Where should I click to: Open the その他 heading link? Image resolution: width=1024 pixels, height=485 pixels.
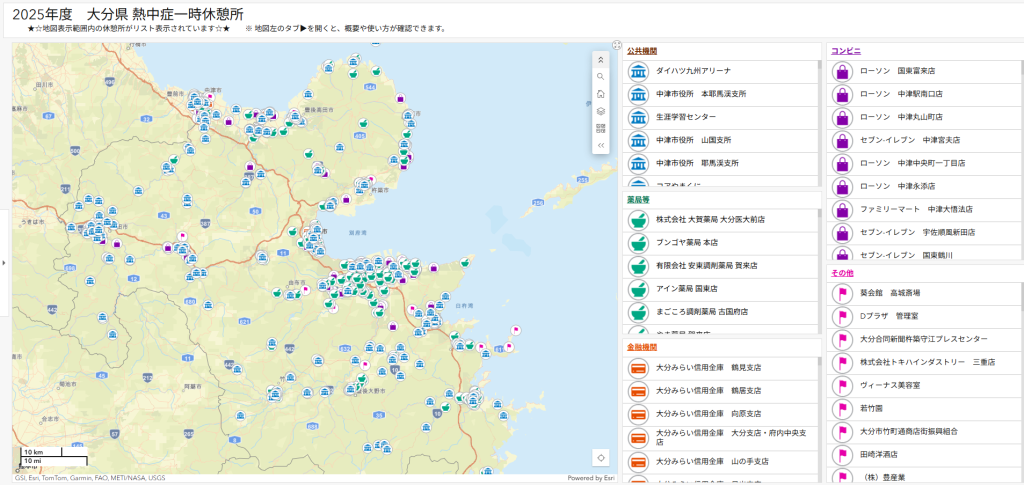(842, 273)
